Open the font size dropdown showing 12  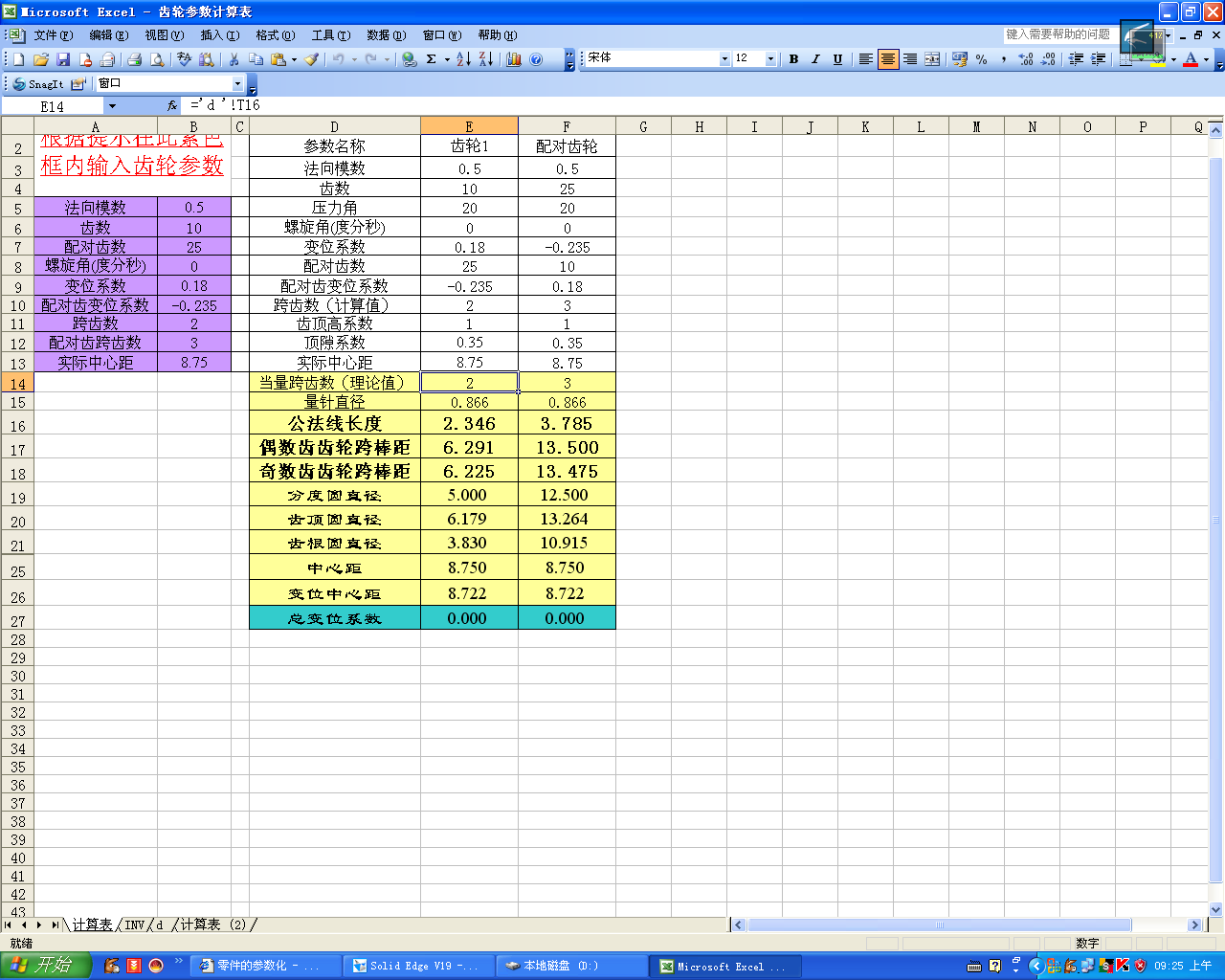click(x=770, y=59)
